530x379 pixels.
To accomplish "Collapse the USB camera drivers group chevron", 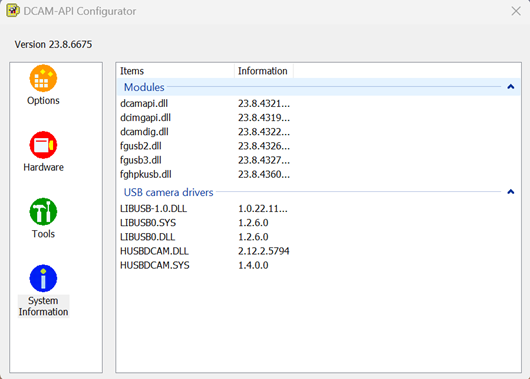I will click(x=511, y=192).
